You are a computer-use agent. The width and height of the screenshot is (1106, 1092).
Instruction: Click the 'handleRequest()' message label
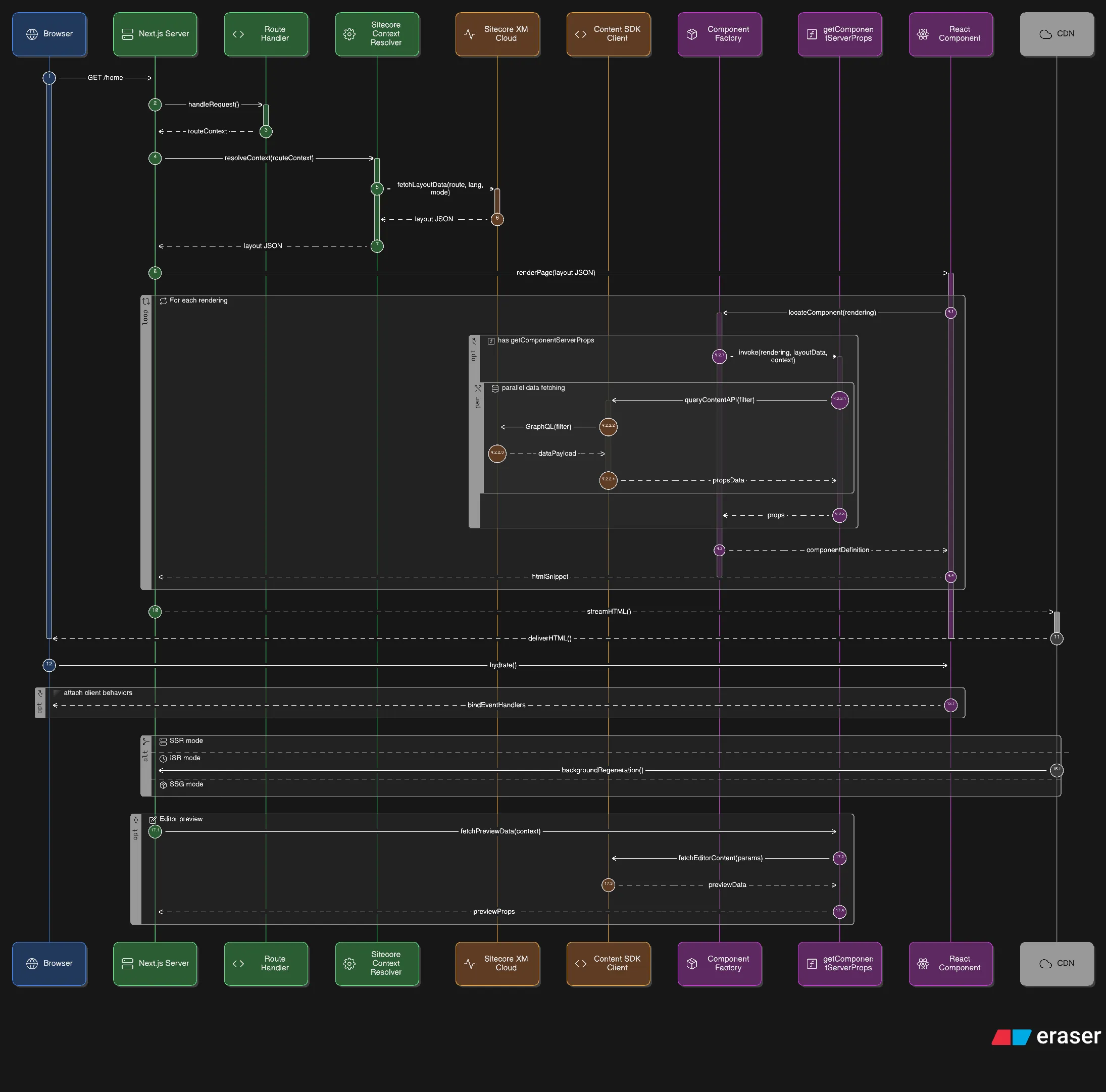214,105
